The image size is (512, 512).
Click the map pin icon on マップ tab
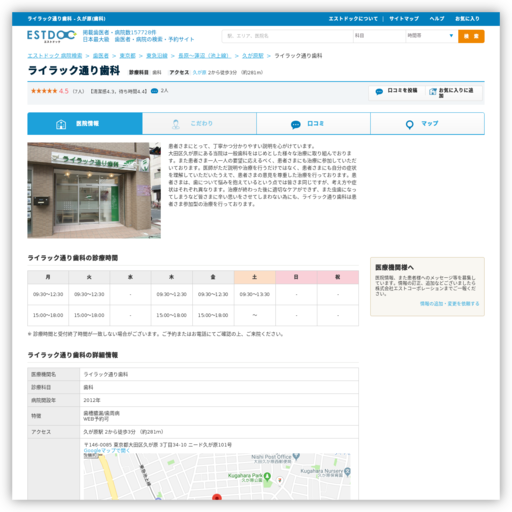410,124
